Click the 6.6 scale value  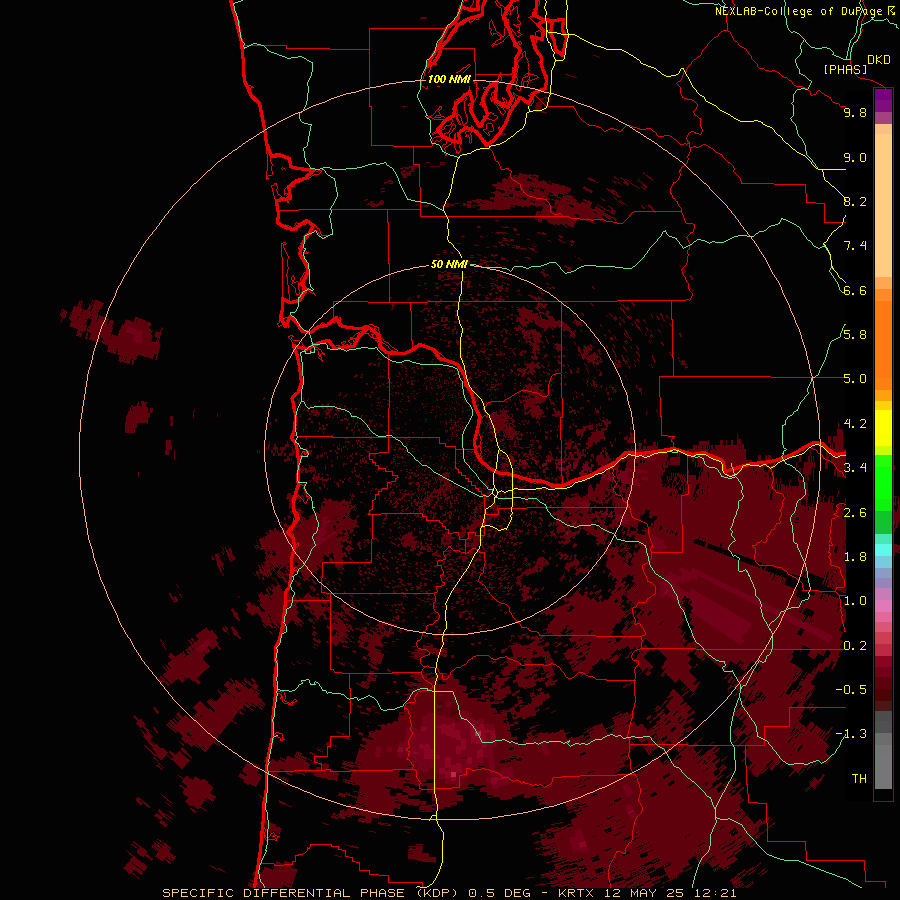pos(855,290)
